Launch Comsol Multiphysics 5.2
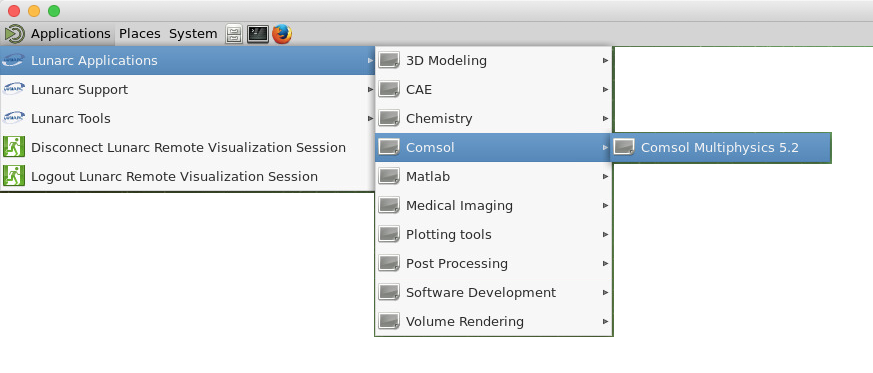The width and height of the screenshot is (873, 373). 721,148
